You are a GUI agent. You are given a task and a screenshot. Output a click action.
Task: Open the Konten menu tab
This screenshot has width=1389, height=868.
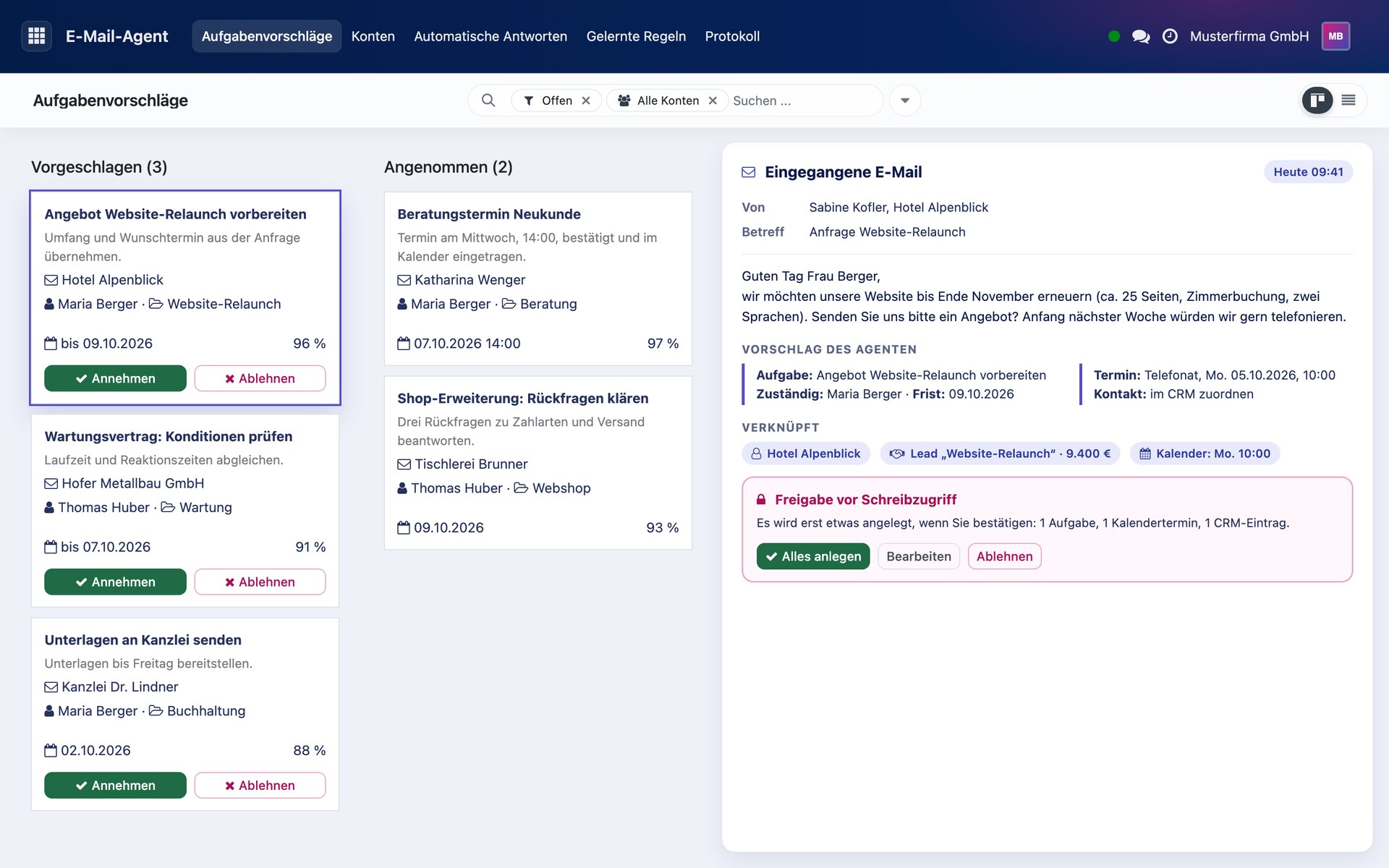click(373, 36)
